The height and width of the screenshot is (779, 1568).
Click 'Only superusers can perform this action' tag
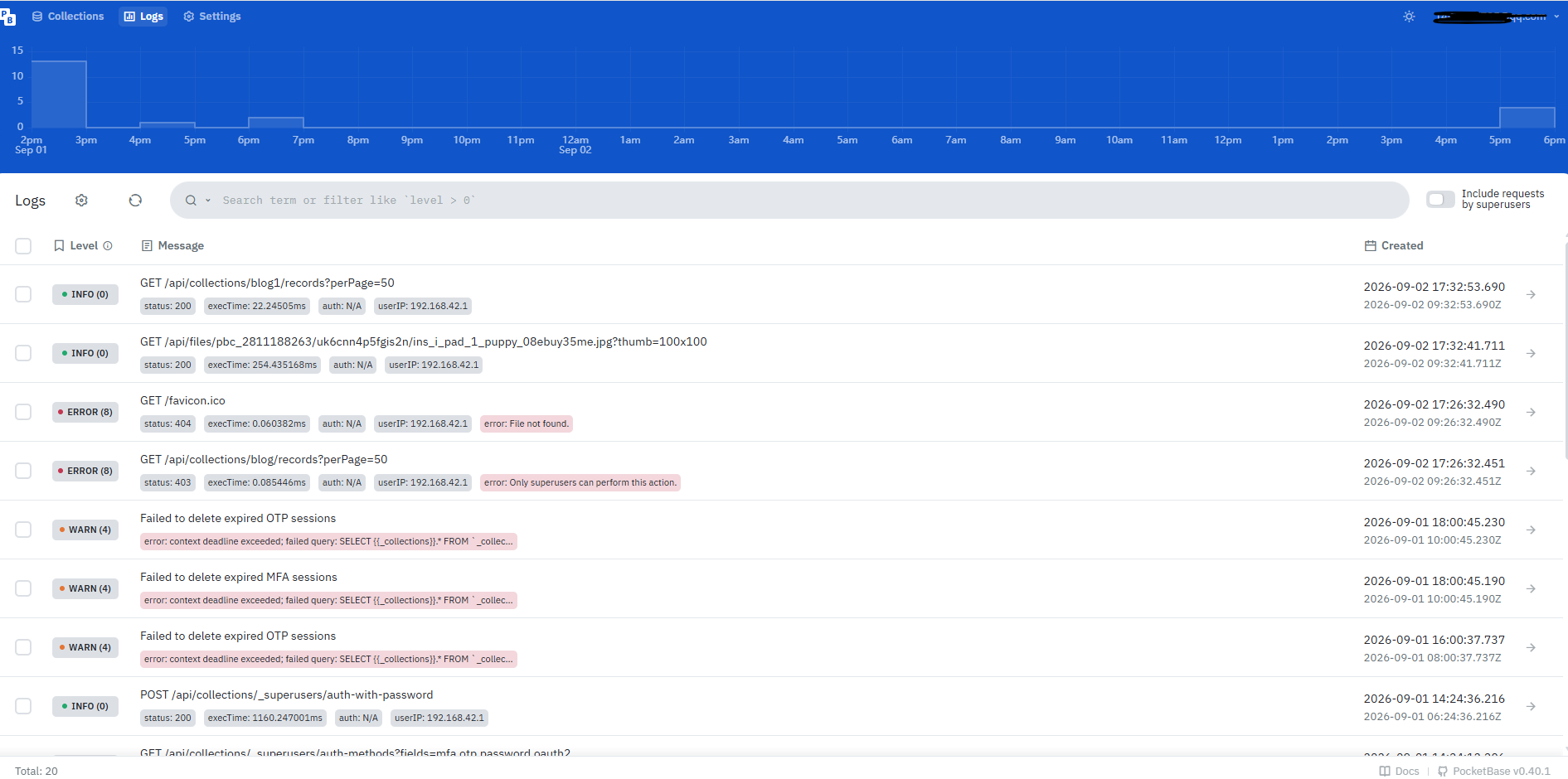point(580,482)
